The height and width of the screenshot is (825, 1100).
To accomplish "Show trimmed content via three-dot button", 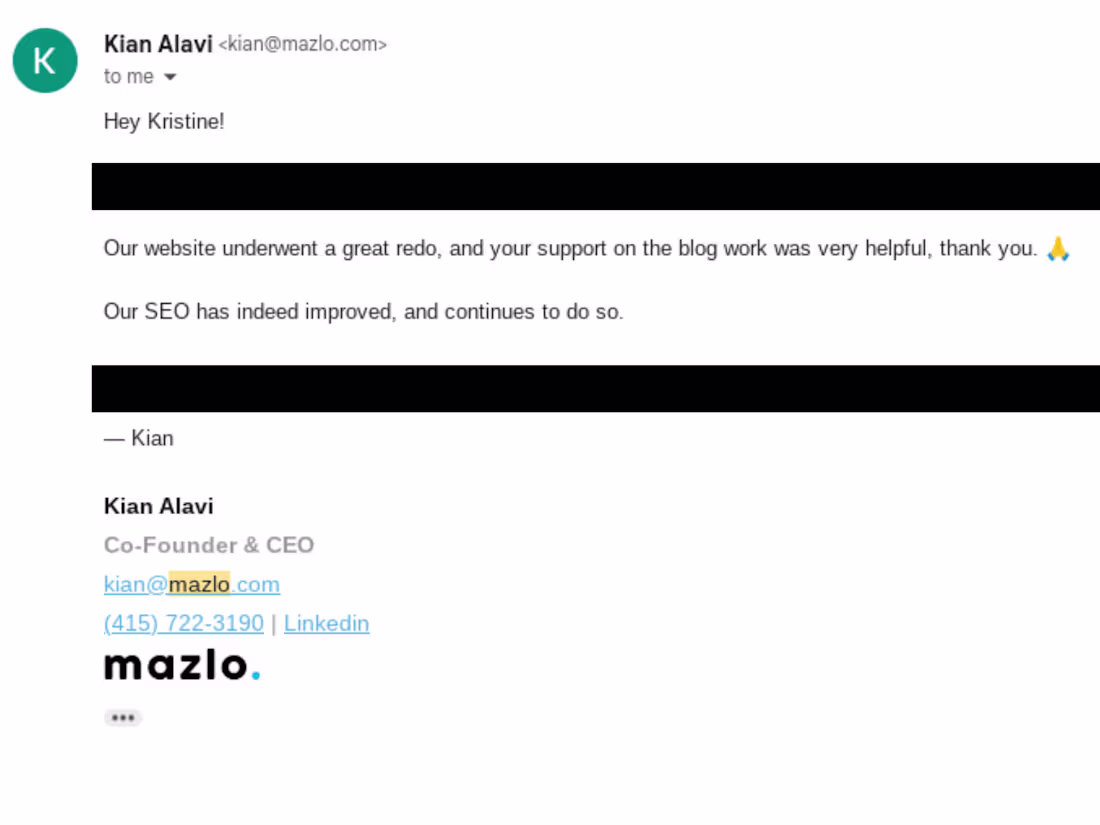I will point(123,718).
